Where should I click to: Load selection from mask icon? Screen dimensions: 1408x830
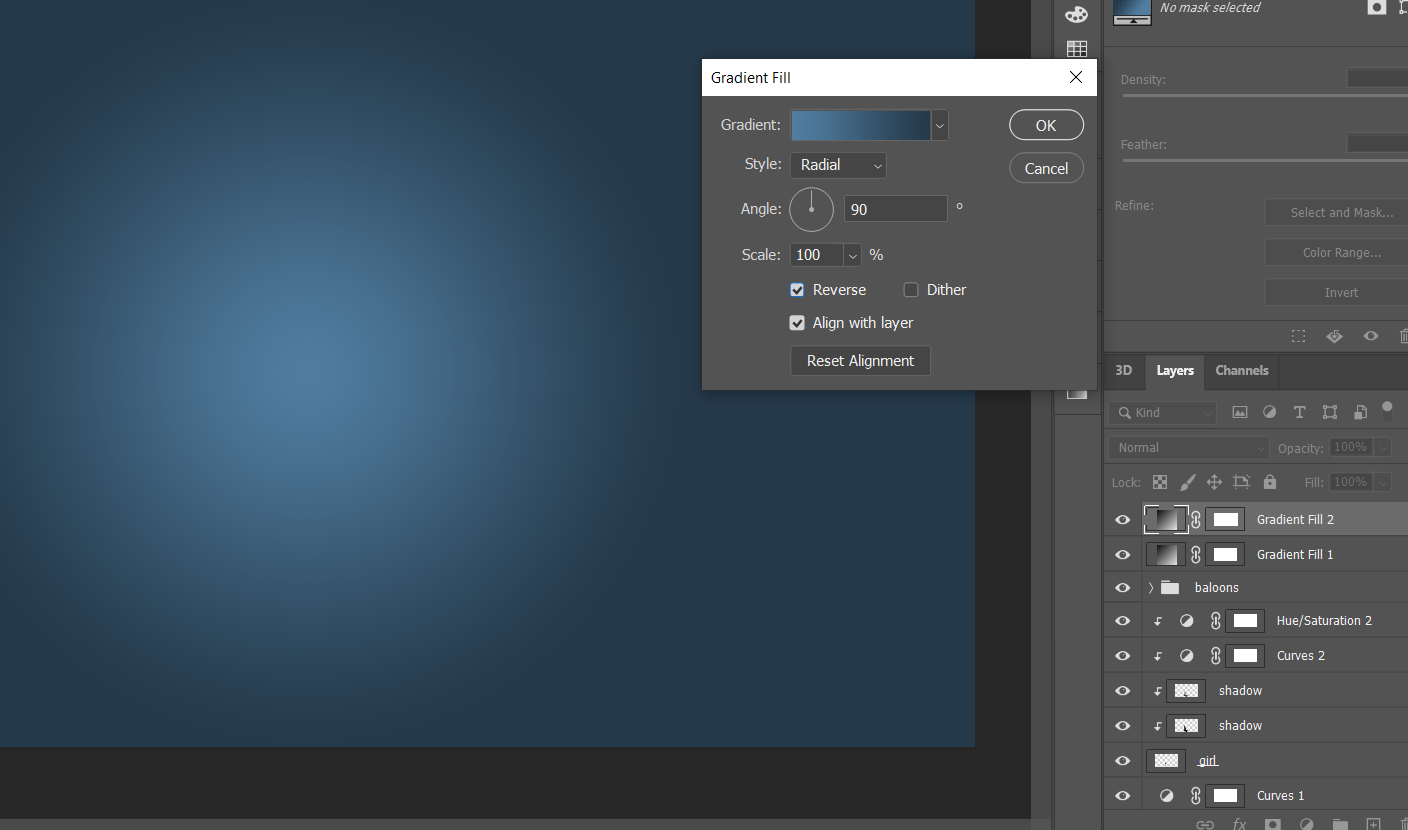click(x=1298, y=336)
